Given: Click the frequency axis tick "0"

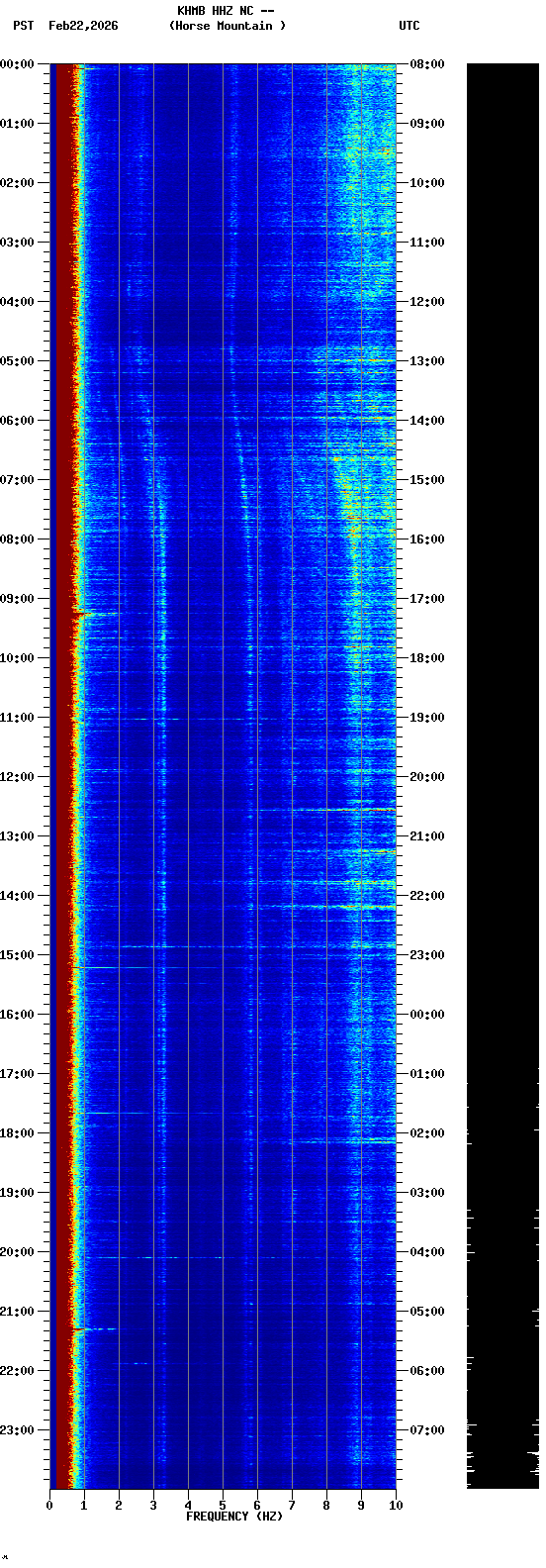Looking at the screenshot, I should coord(49,1506).
